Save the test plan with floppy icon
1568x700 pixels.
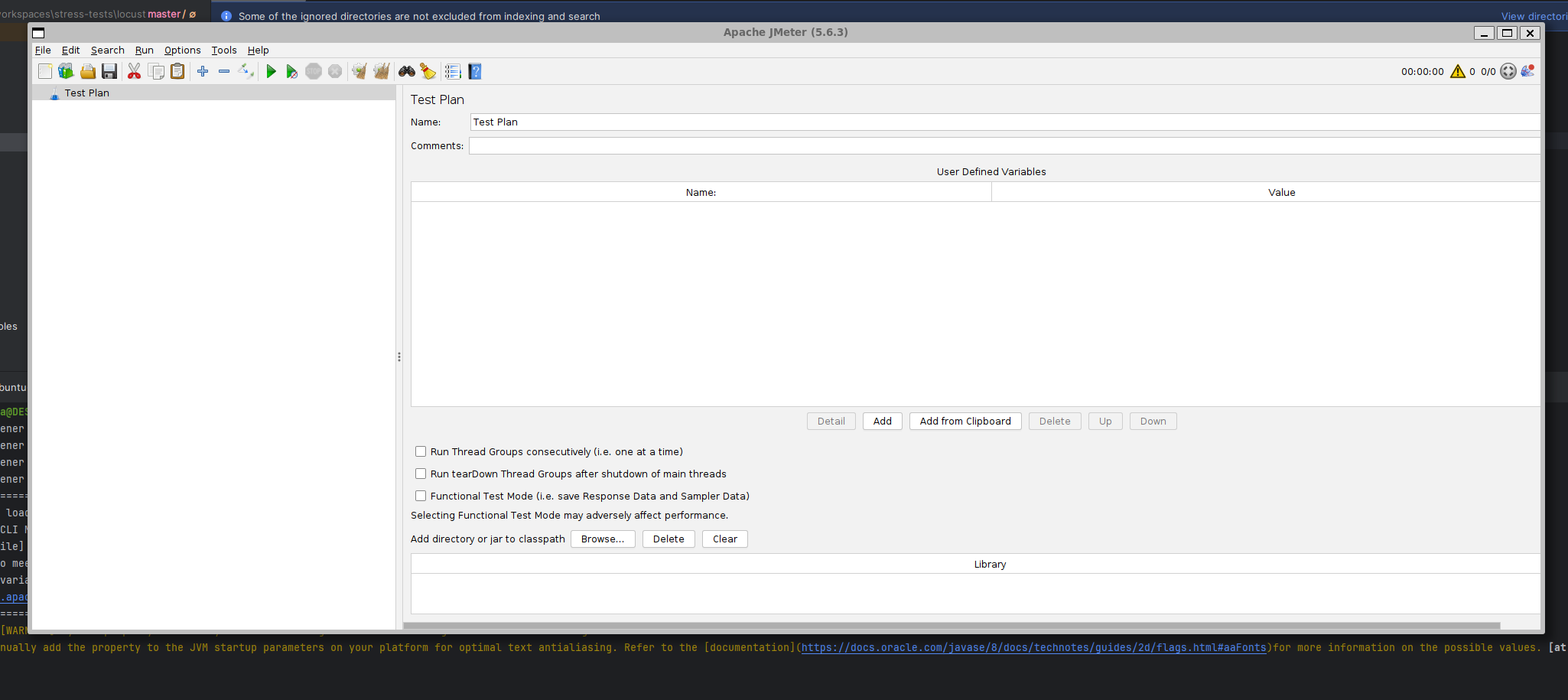(109, 71)
